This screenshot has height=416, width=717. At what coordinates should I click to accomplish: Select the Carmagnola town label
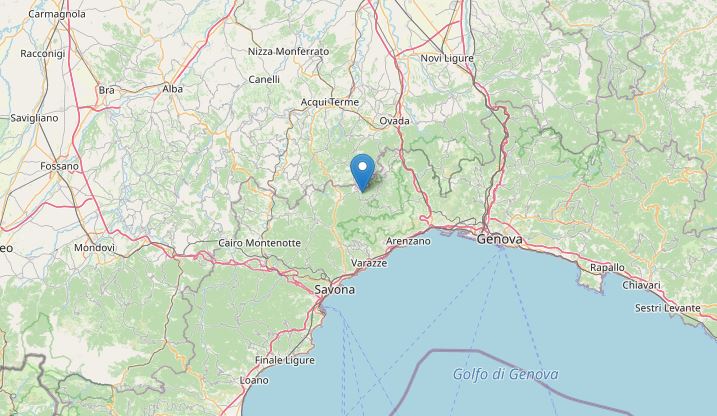coord(57,14)
